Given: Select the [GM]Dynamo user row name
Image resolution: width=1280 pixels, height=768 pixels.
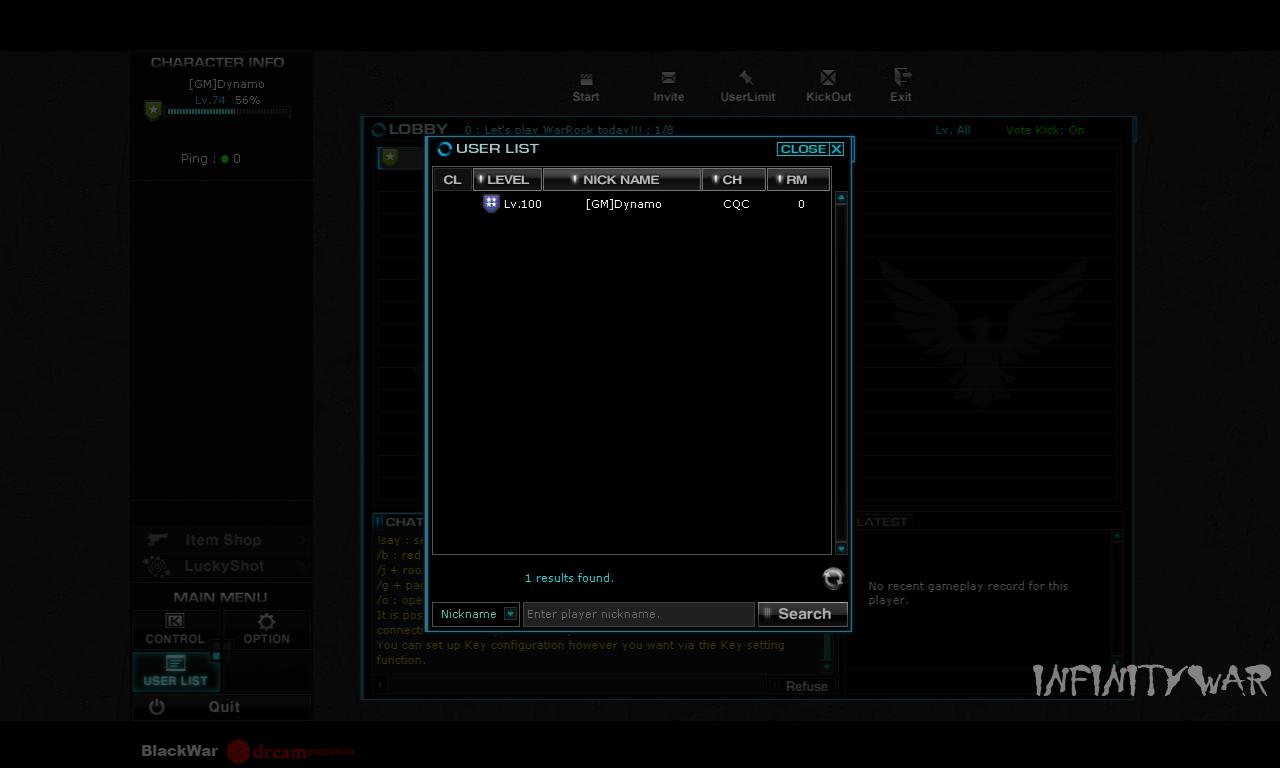Looking at the screenshot, I should [x=623, y=204].
